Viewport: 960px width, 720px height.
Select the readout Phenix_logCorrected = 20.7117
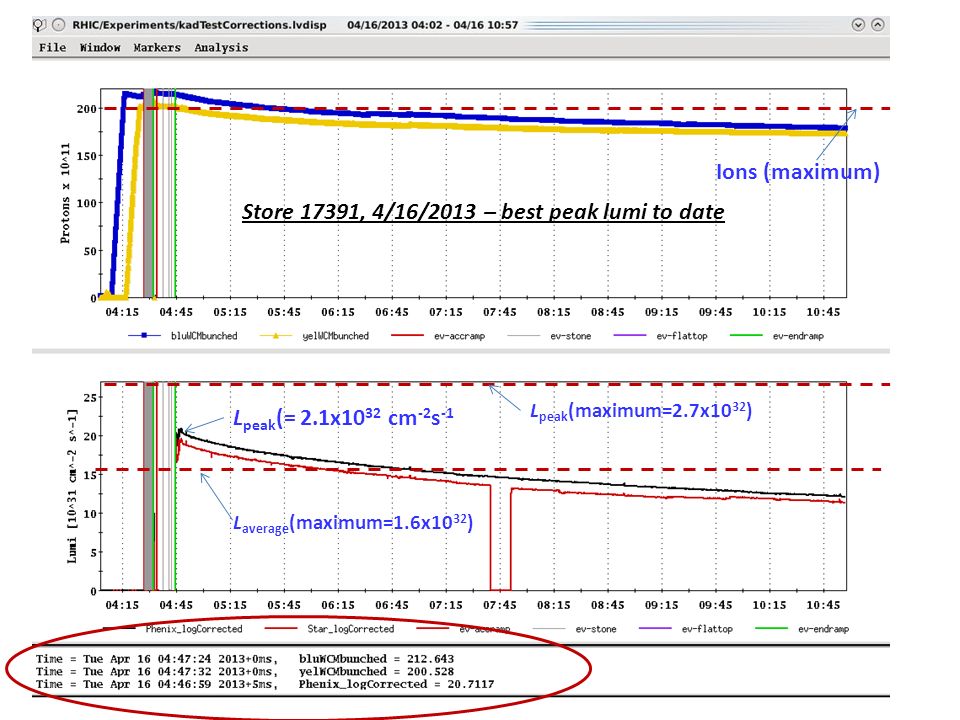pos(396,684)
